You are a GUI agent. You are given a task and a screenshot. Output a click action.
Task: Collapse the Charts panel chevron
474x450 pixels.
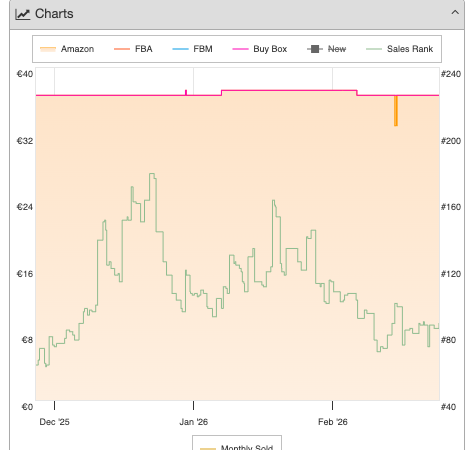coord(455,13)
